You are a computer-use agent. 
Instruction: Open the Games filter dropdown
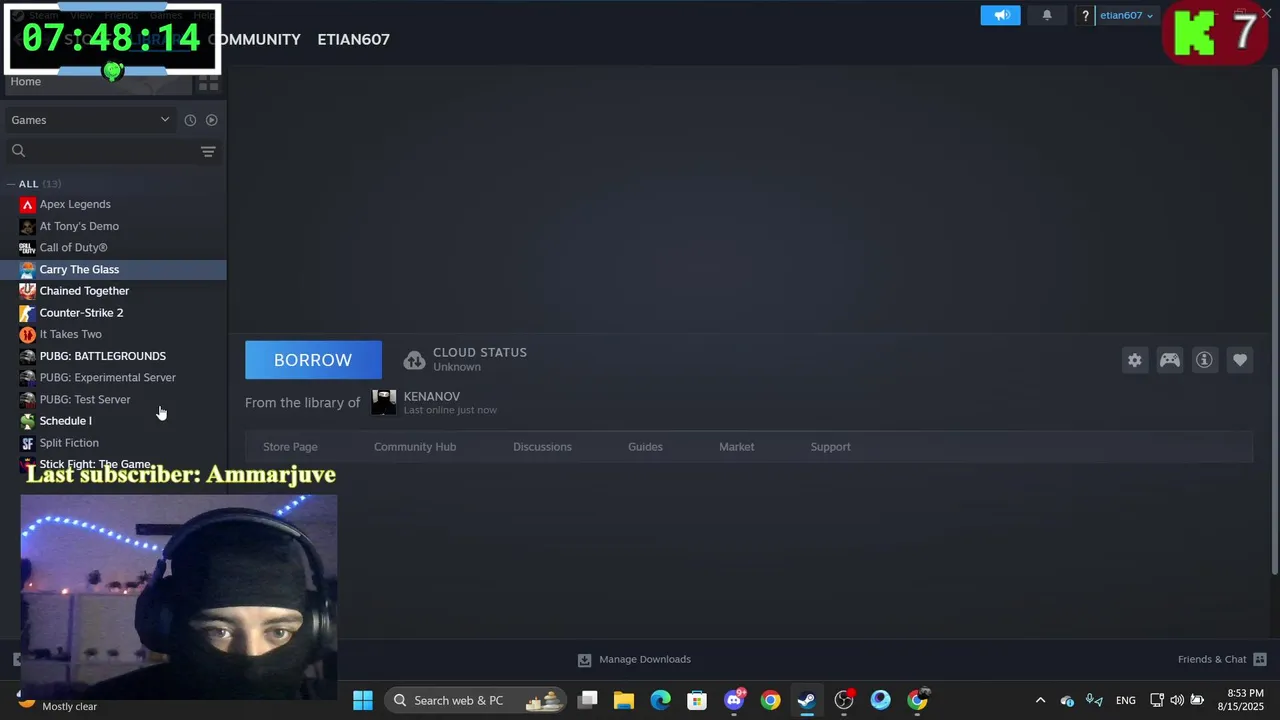(x=90, y=120)
